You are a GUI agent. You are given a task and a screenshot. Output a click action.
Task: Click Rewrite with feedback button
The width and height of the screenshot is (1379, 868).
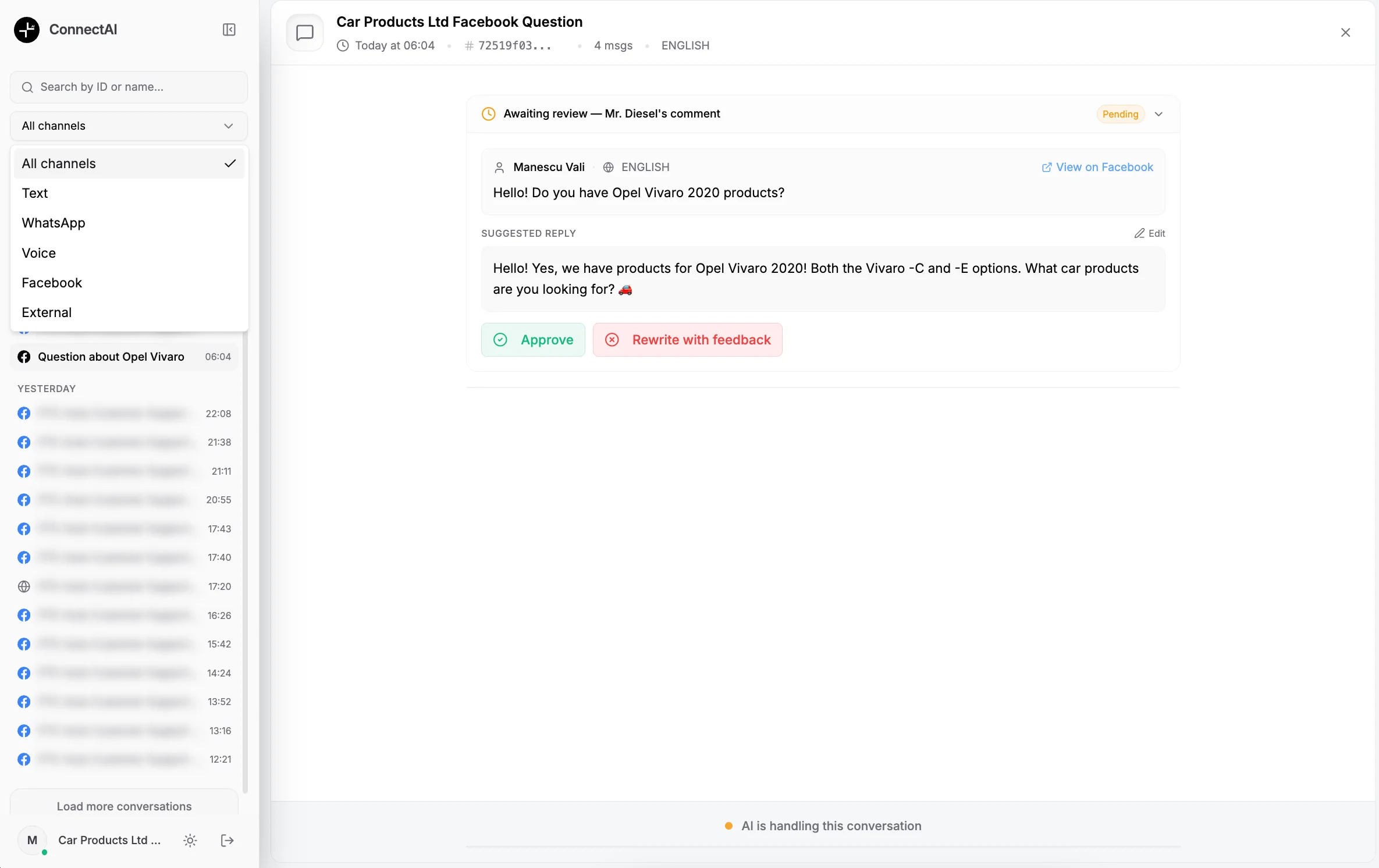pos(687,340)
